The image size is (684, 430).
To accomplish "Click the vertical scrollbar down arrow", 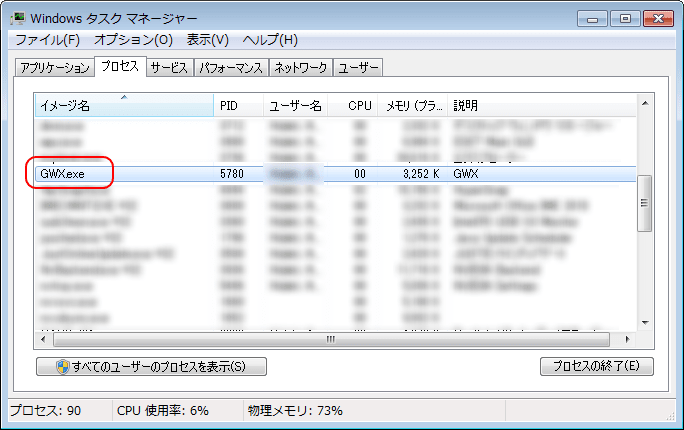I will (x=645, y=323).
